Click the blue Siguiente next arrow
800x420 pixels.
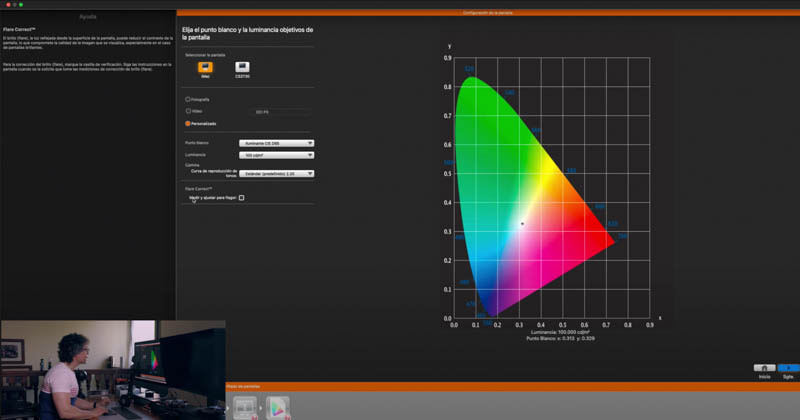(787, 368)
